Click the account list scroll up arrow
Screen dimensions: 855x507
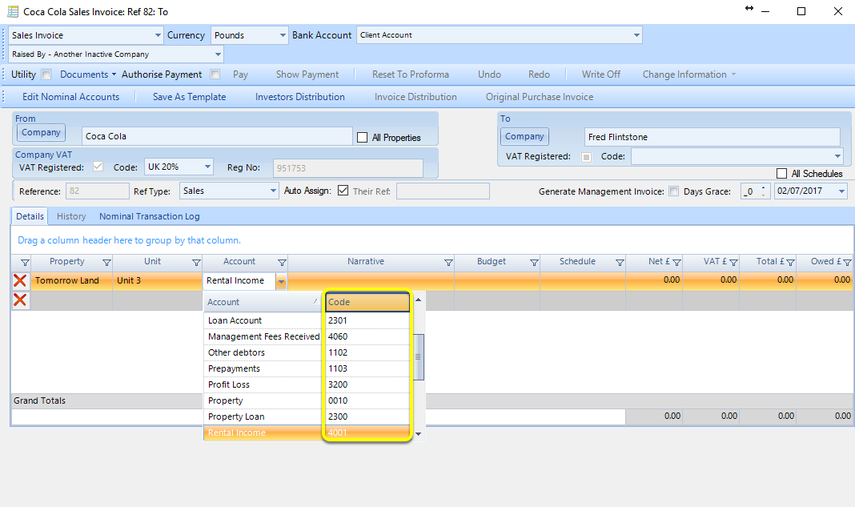(x=418, y=300)
